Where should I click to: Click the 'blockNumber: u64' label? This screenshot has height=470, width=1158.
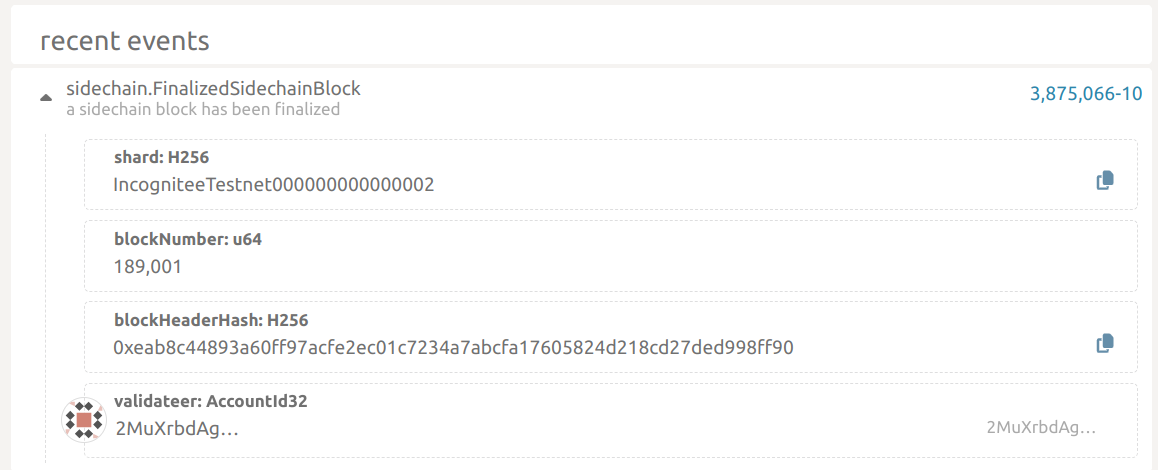[188, 240]
